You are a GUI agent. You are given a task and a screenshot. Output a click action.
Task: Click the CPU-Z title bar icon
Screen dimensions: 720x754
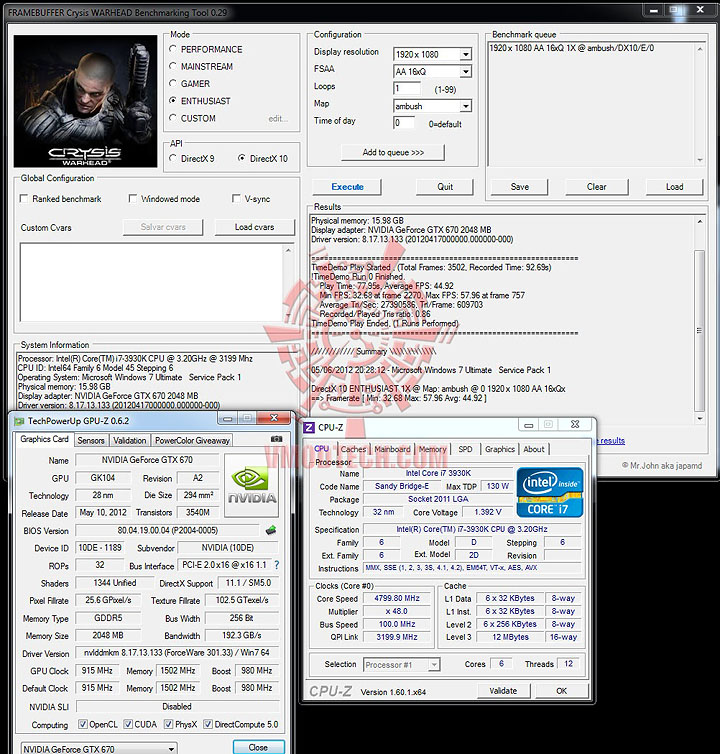pos(309,427)
